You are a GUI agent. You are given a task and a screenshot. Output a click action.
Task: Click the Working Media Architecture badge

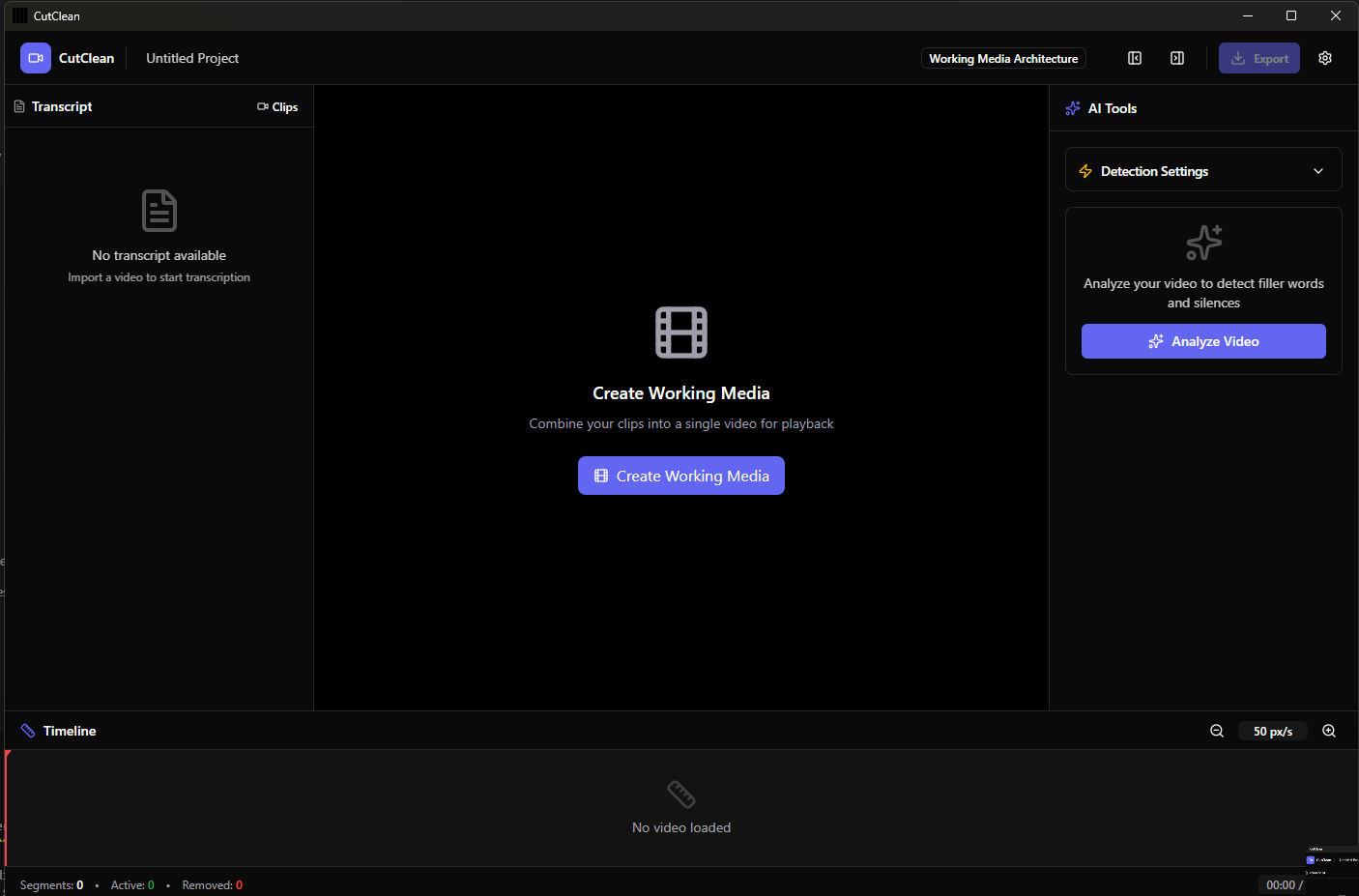[1003, 58]
